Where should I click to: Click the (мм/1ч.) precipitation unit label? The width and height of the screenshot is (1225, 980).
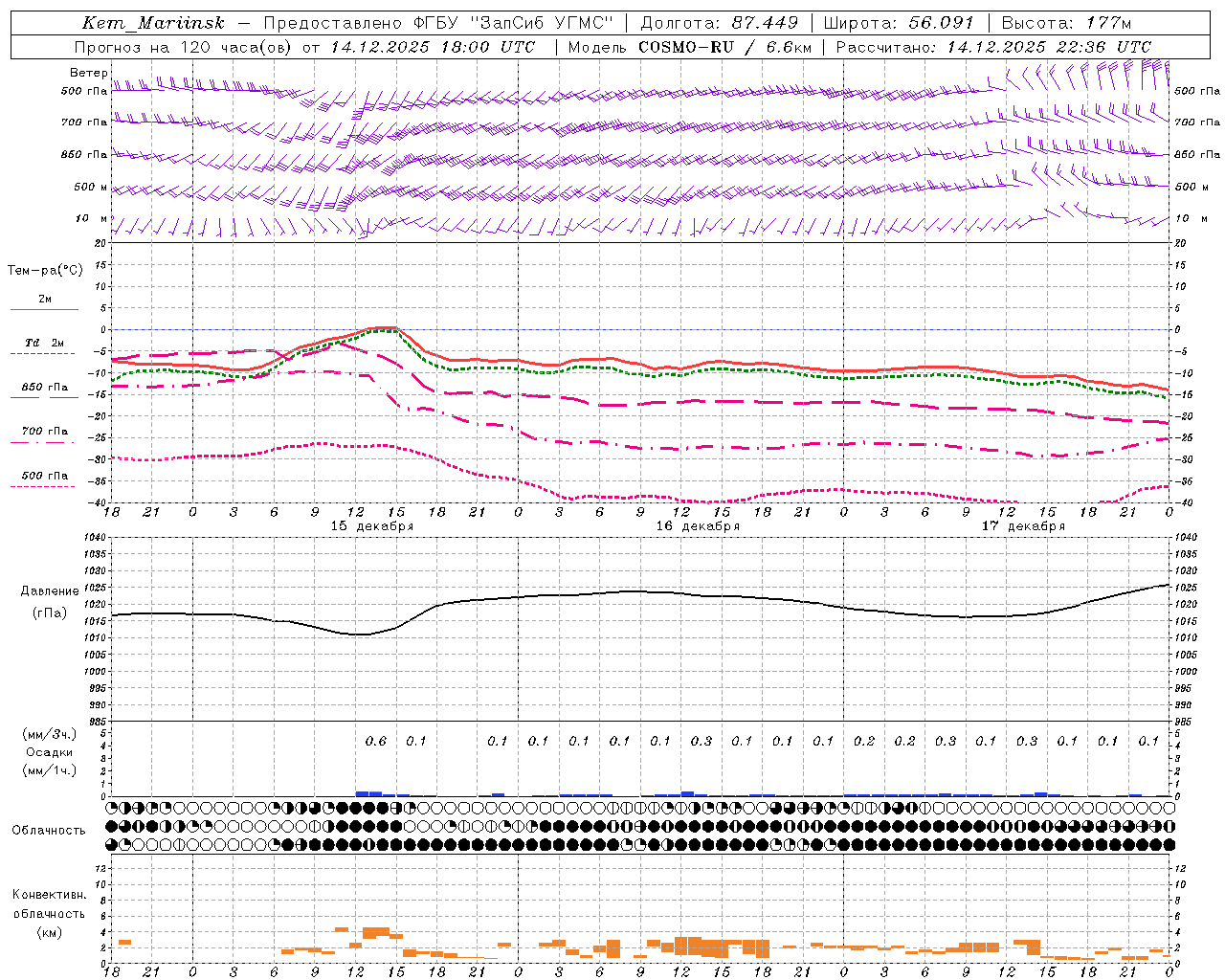(50, 771)
